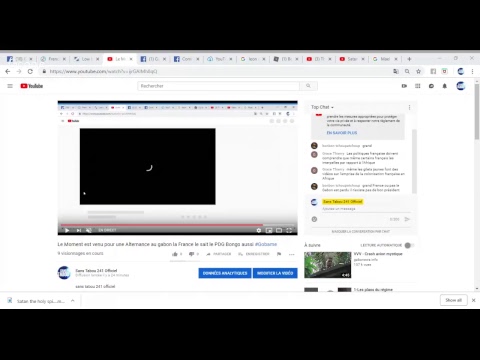Open more actions ellipsis under video
The height and width of the screenshot is (360, 480).
tap(292, 254)
